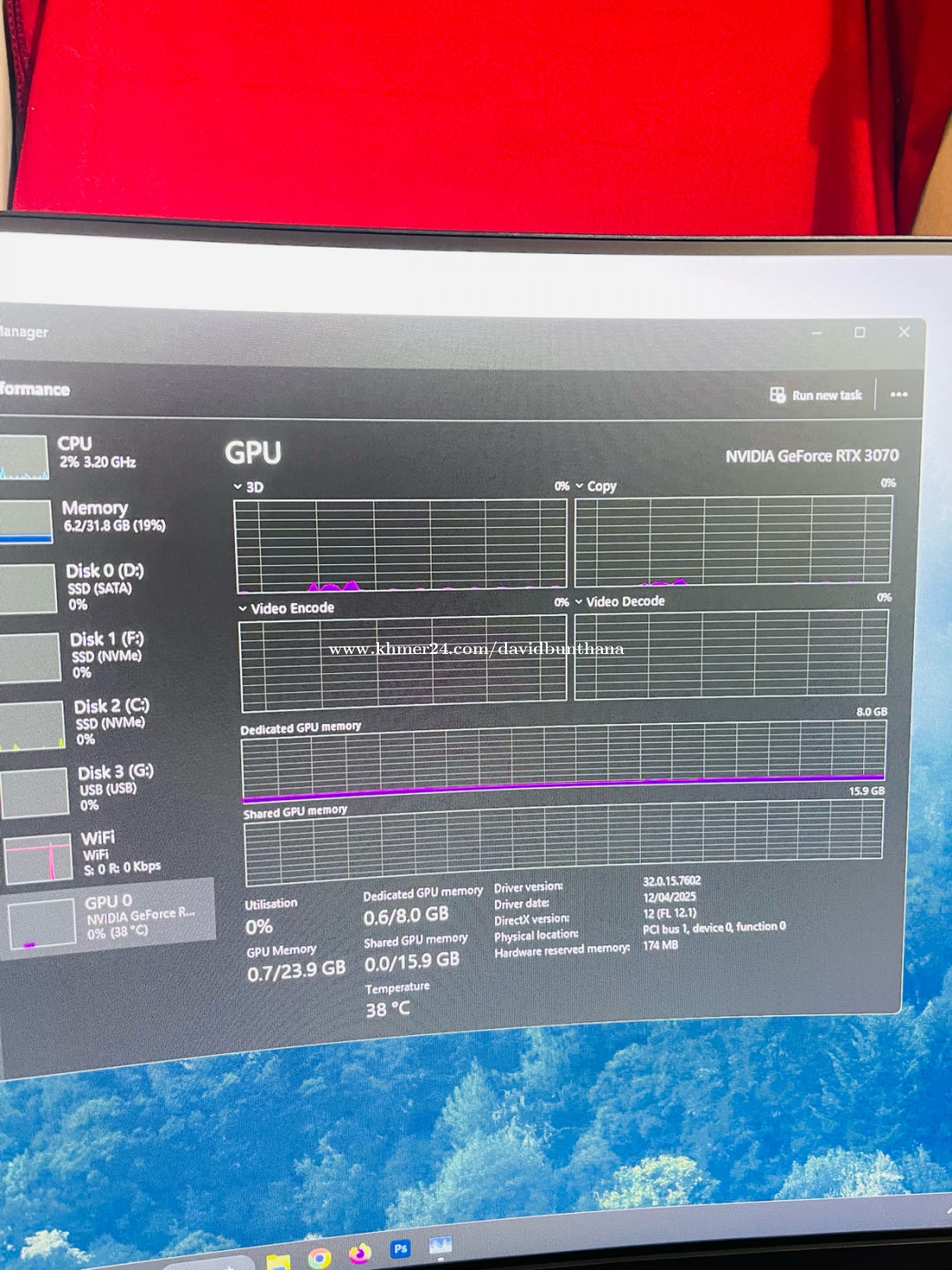Image resolution: width=952 pixels, height=1270 pixels.
Task: Click the CPU usage thumbnail graph
Action: (24, 456)
